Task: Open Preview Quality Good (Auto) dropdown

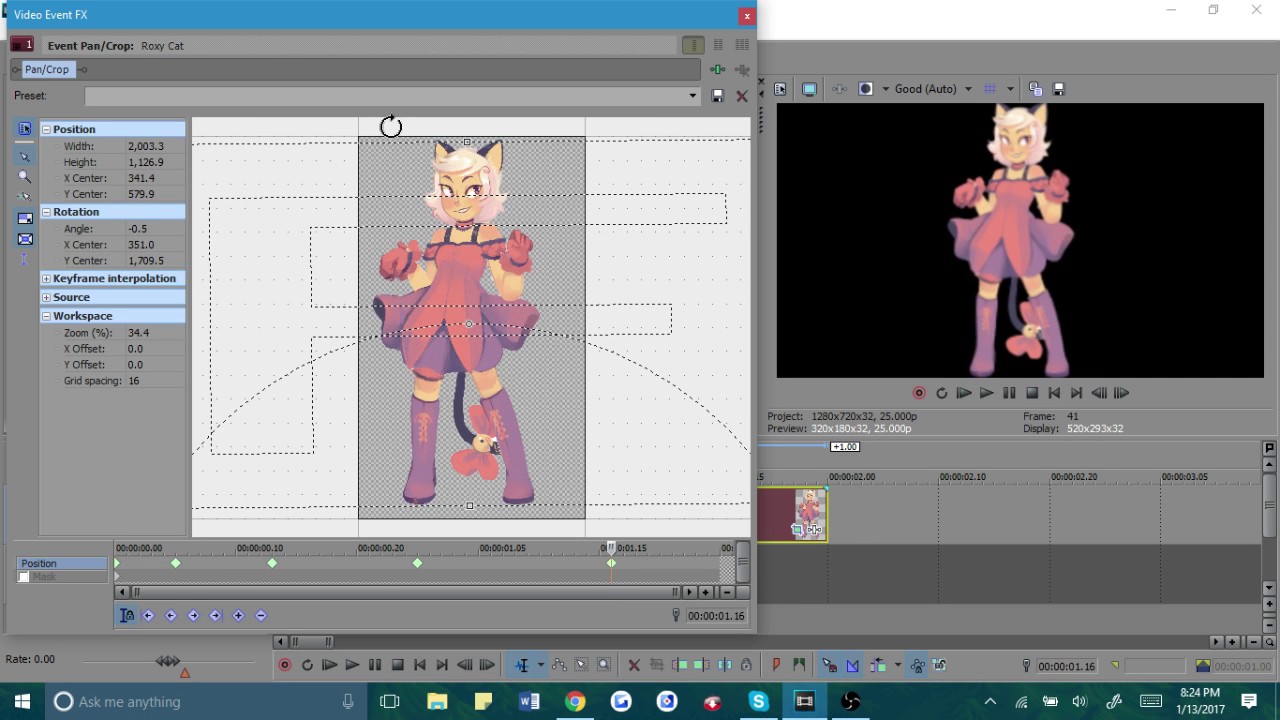Action: pyautogui.click(x=933, y=89)
